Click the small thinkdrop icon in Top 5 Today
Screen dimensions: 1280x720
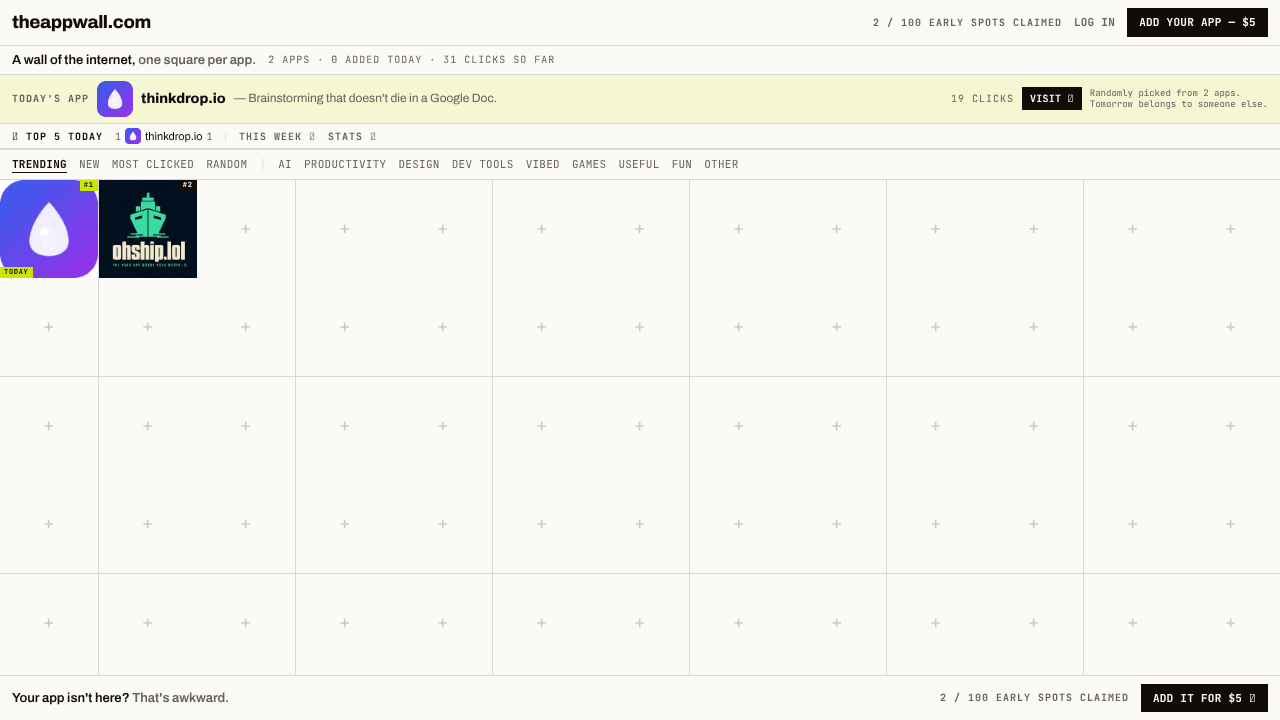tap(133, 136)
